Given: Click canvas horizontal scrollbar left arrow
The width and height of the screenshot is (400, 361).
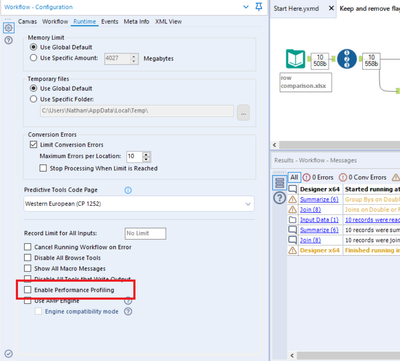Looking at the screenshot, I should click(274, 145).
